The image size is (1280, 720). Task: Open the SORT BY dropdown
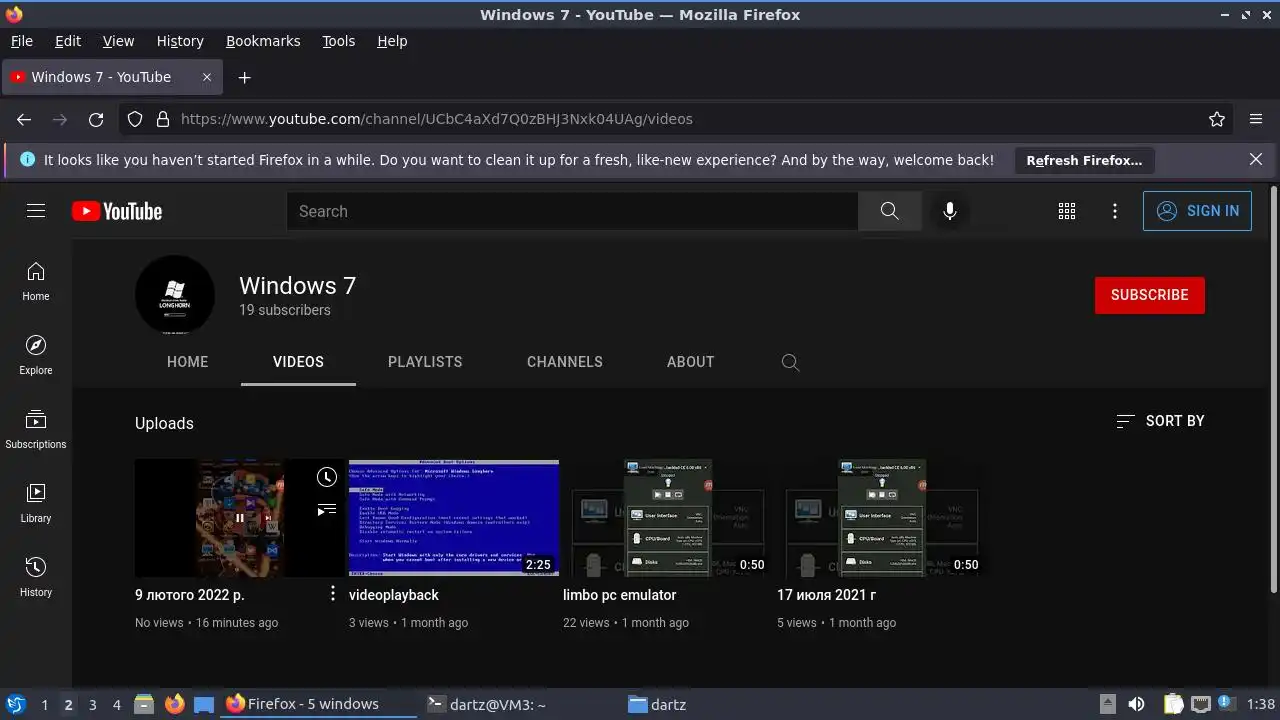click(x=1160, y=421)
